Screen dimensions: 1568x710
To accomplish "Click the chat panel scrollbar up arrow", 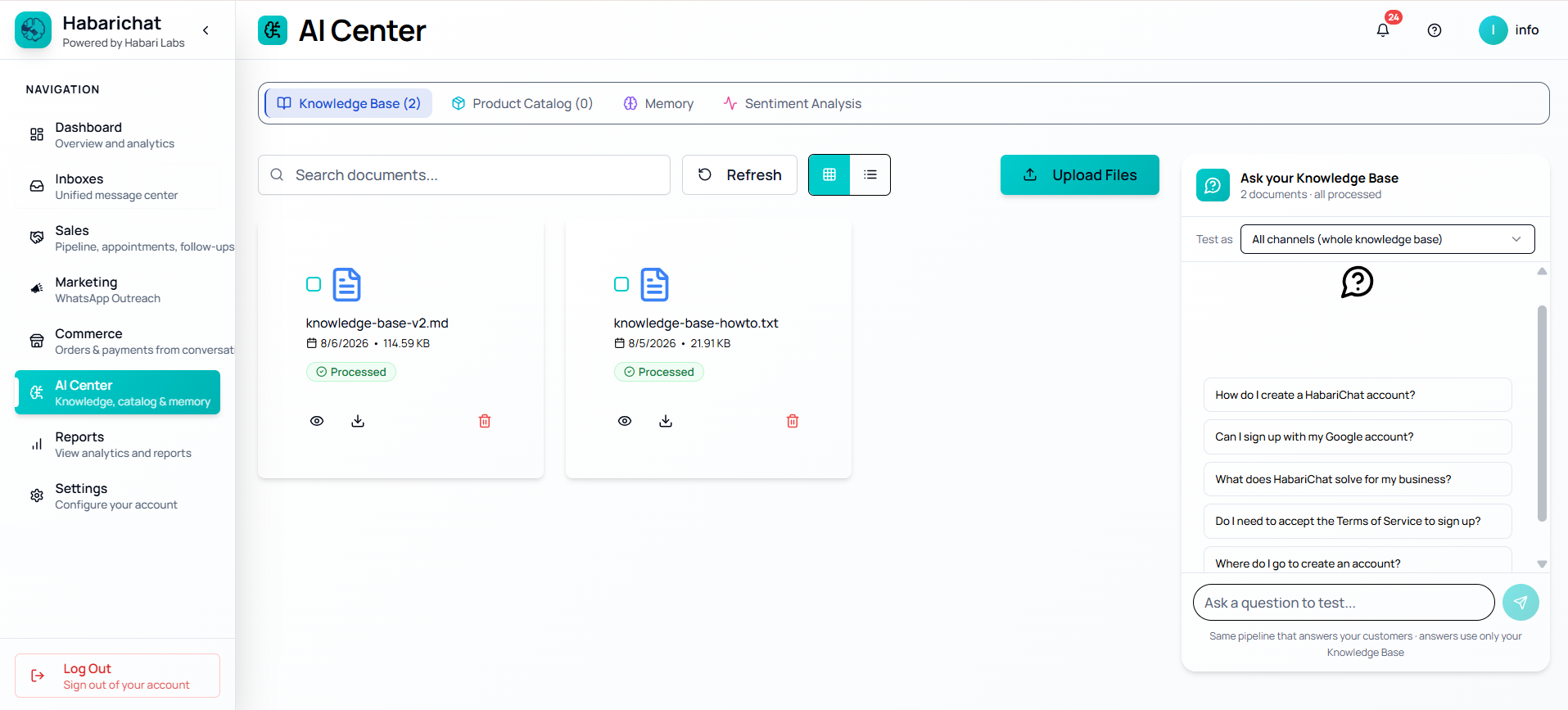I will pos(1542,271).
